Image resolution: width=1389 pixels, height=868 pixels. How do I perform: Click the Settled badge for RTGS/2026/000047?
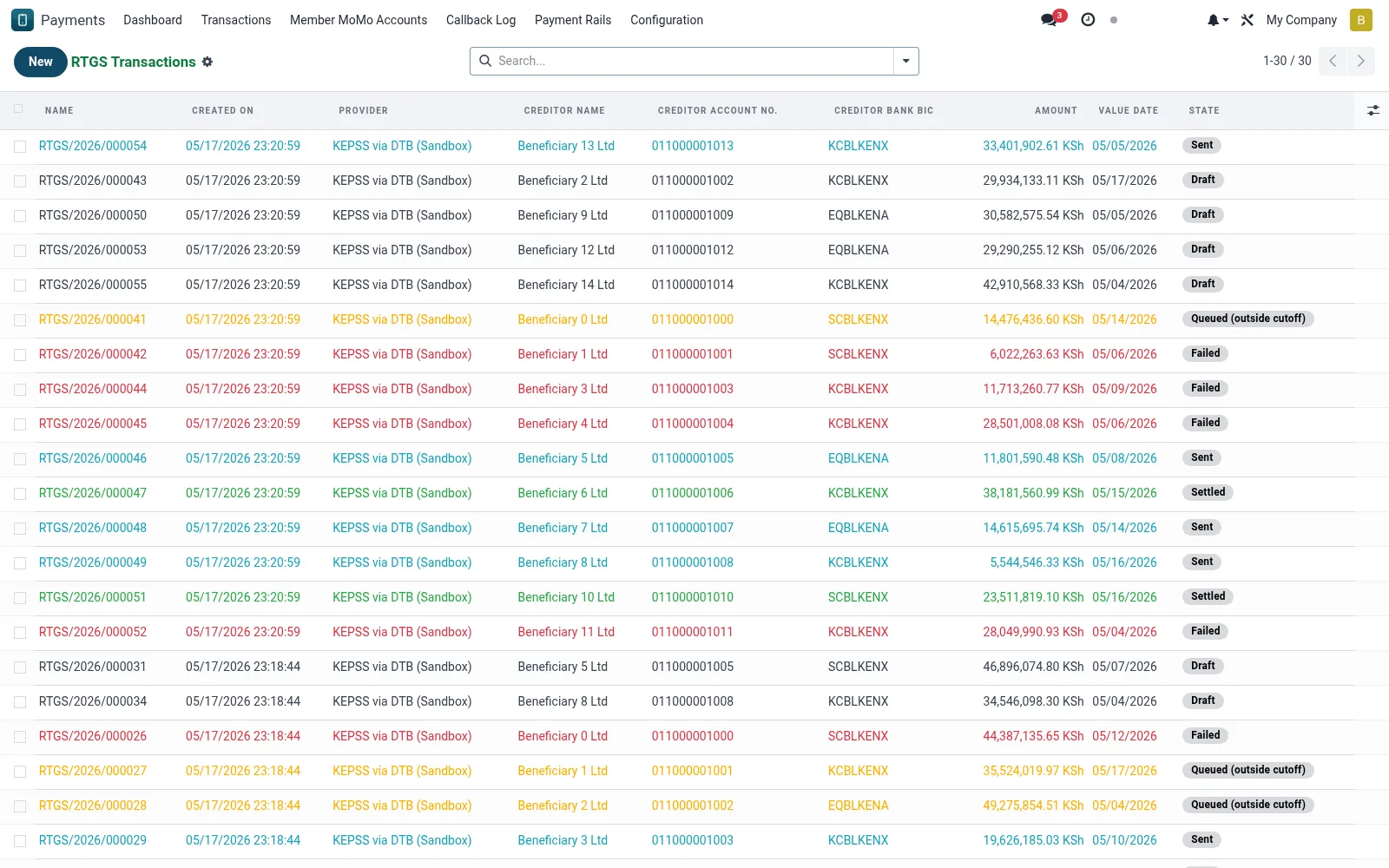pyautogui.click(x=1208, y=492)
